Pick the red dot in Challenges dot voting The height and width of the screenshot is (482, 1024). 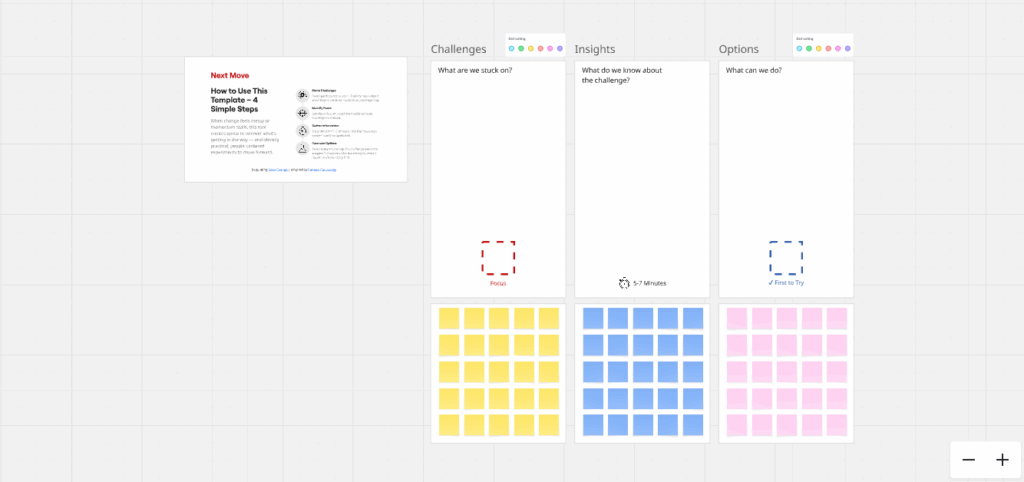[541, 48]
